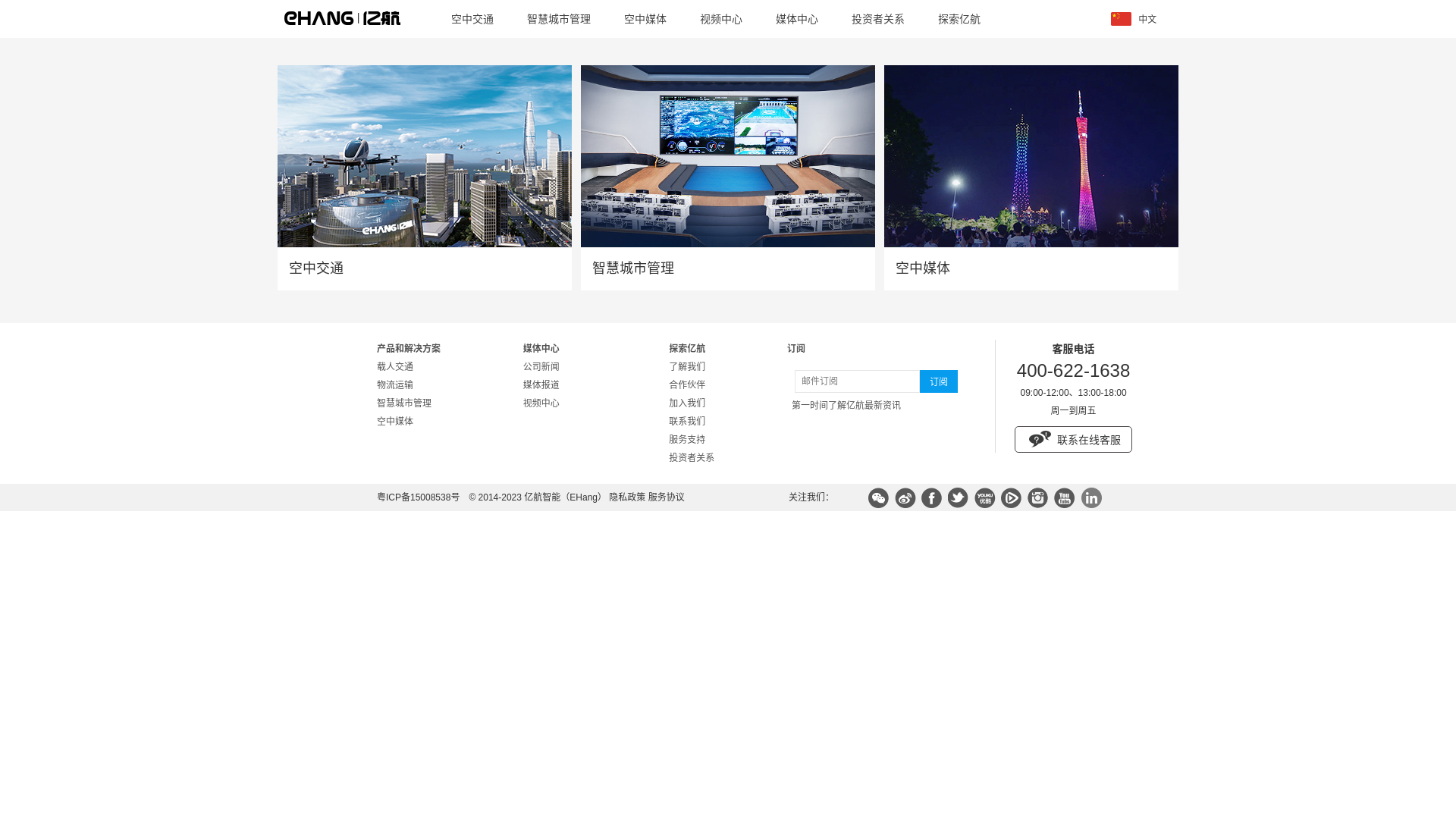1456x819 pixels.
Task: Click the EHang 亿航 logo
Action: pyautogui.click(x=342, y=18)
